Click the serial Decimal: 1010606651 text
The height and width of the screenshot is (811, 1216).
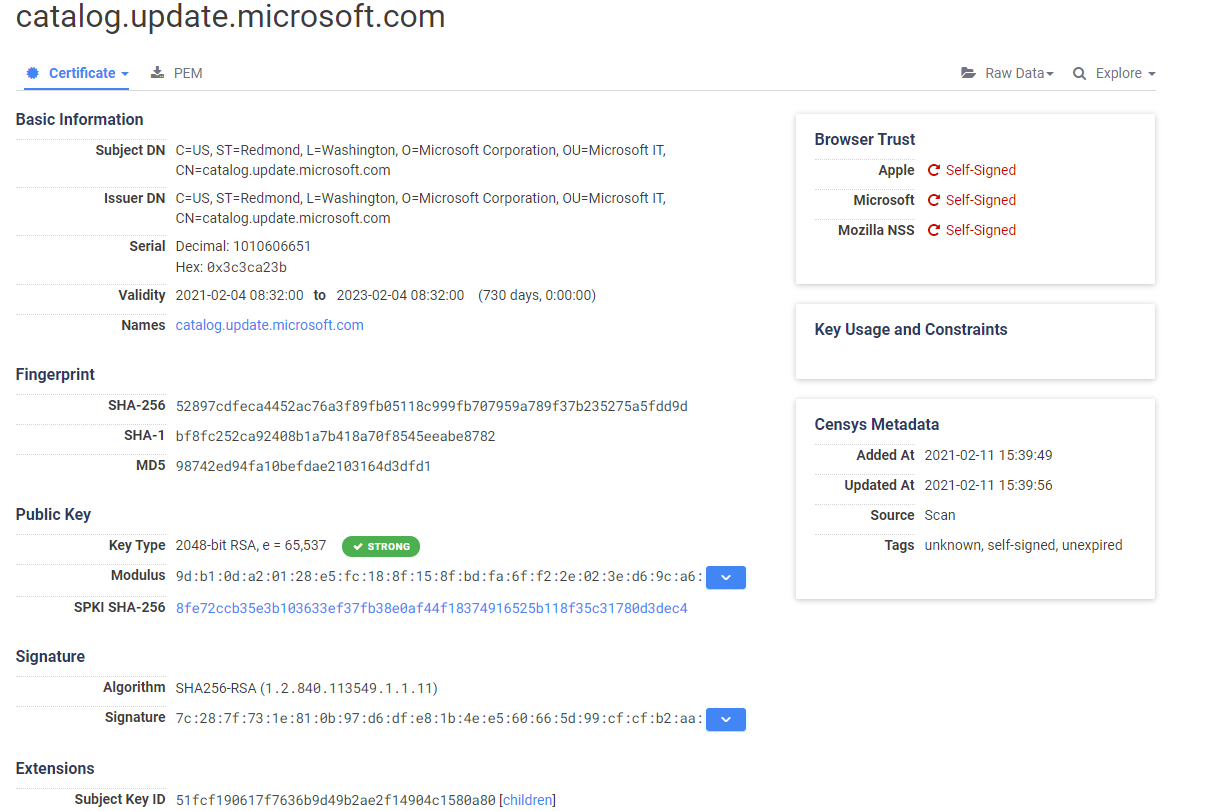(244, 246)
